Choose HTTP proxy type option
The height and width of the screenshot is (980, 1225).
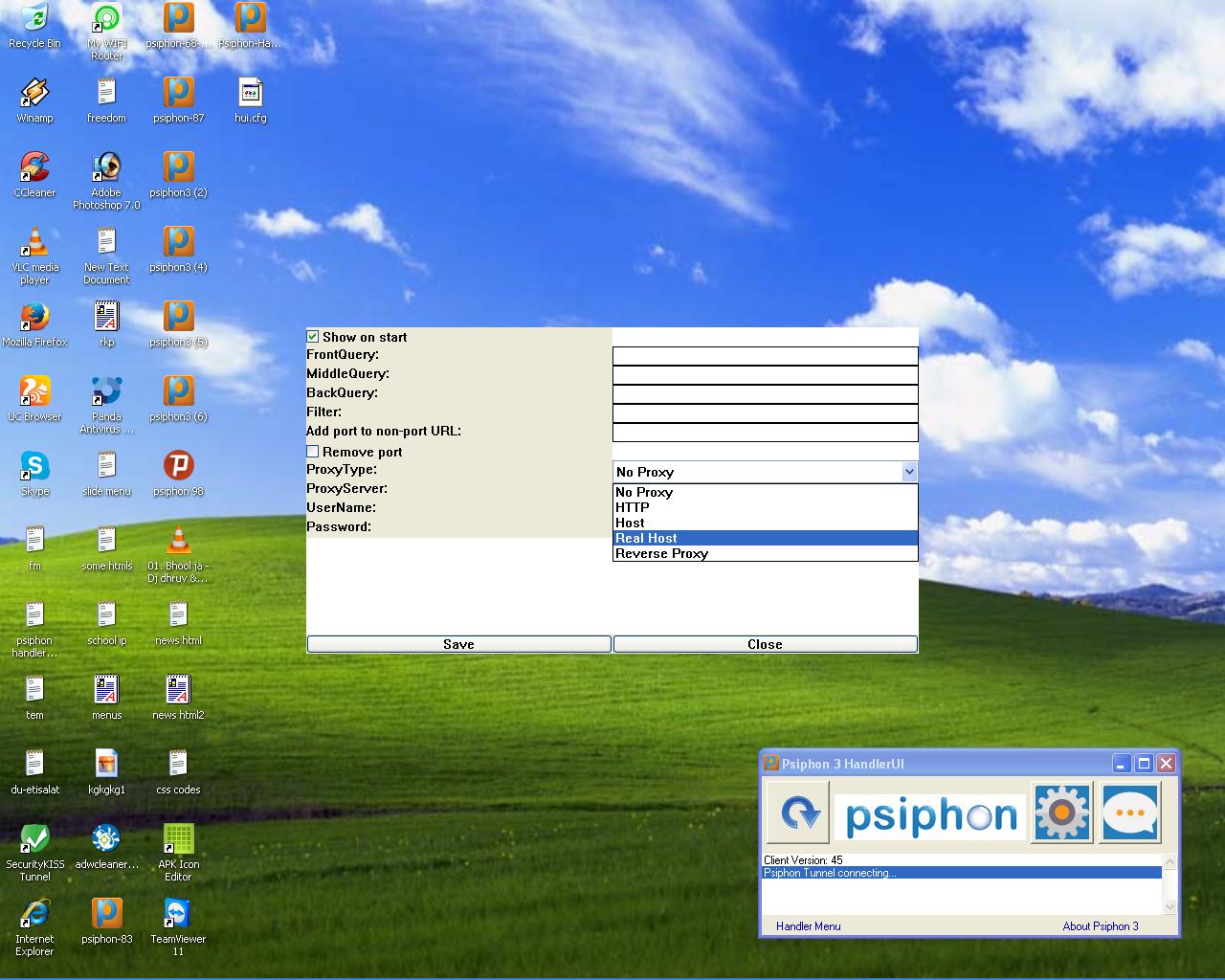click(x=765, y=507)
